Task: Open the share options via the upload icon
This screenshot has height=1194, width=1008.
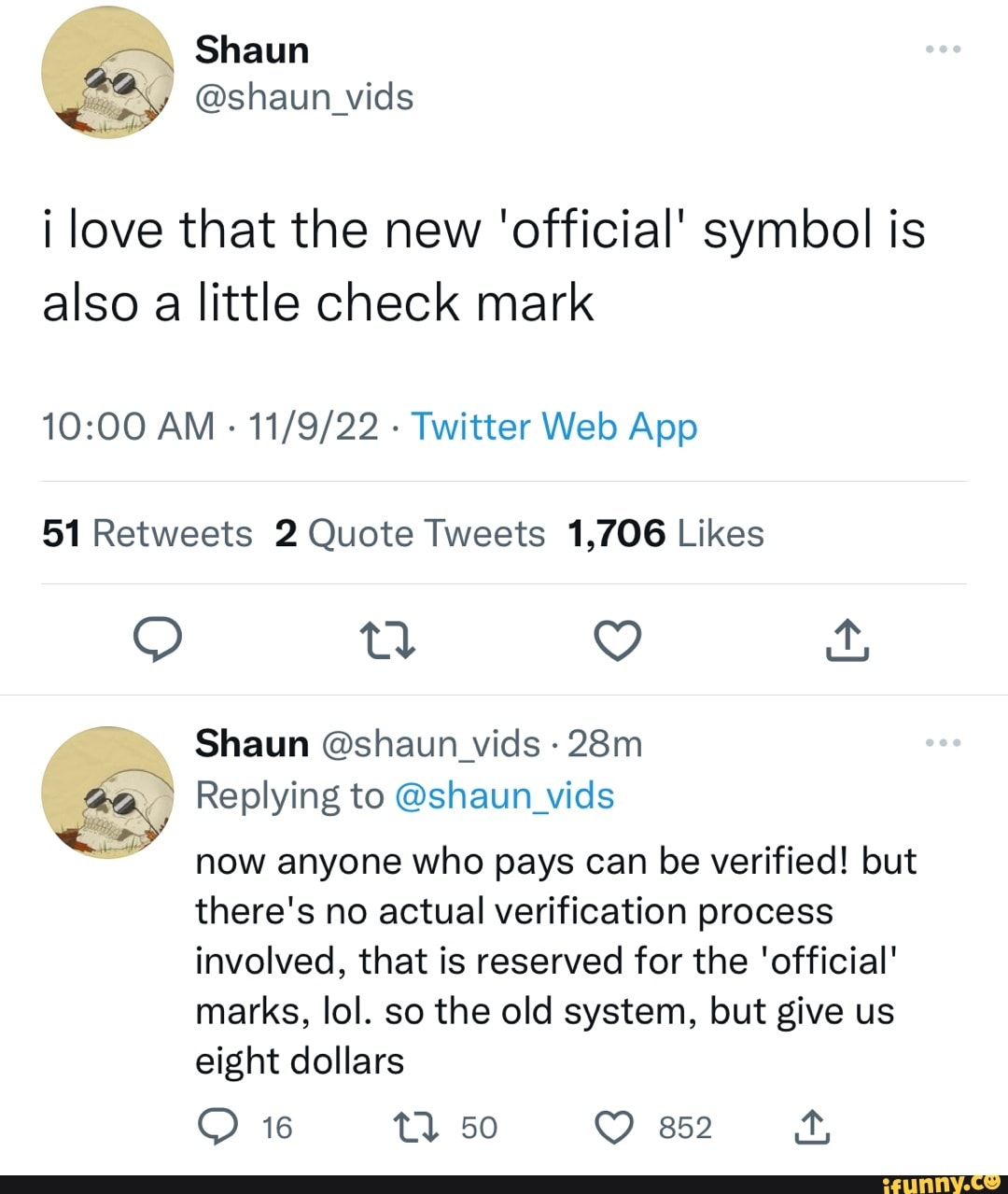Action: coord(847,640)
